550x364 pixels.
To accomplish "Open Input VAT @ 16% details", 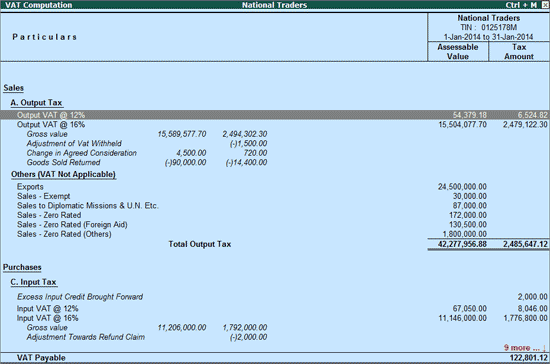I will coord(275,318).
